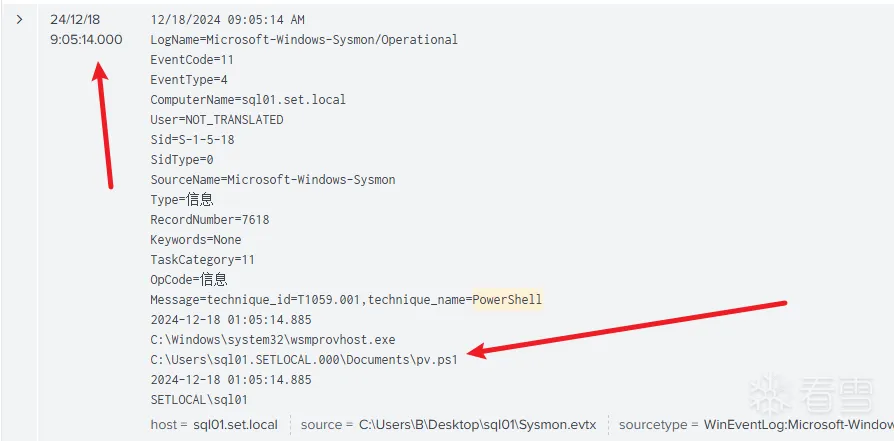This screenshot has height=441, width=894.
Task: Click the sourcetype field value WinEventLog
Action: click(x=799, y=424)
